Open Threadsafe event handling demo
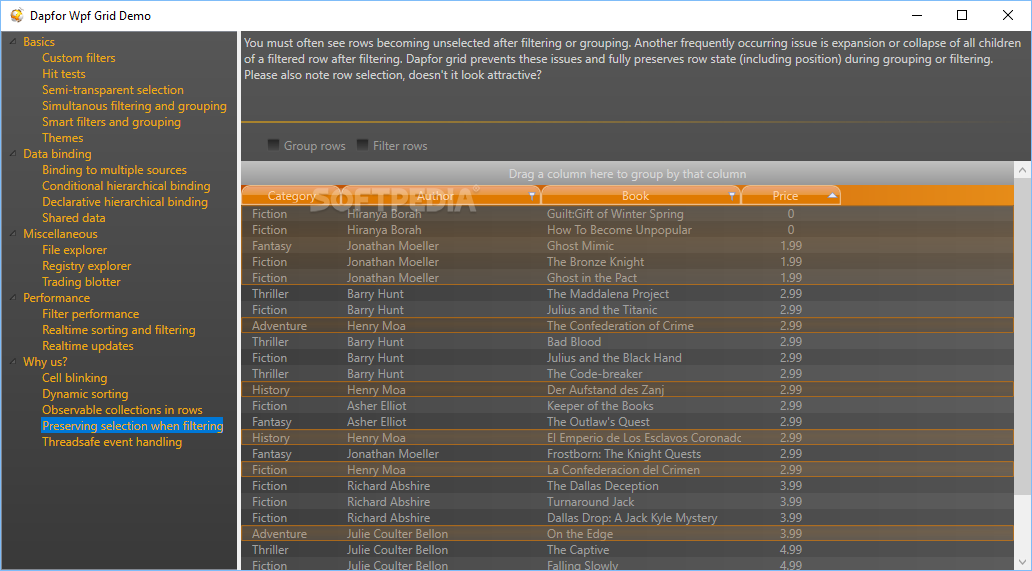Viewport: 1032px width, 571px height. 112,442
